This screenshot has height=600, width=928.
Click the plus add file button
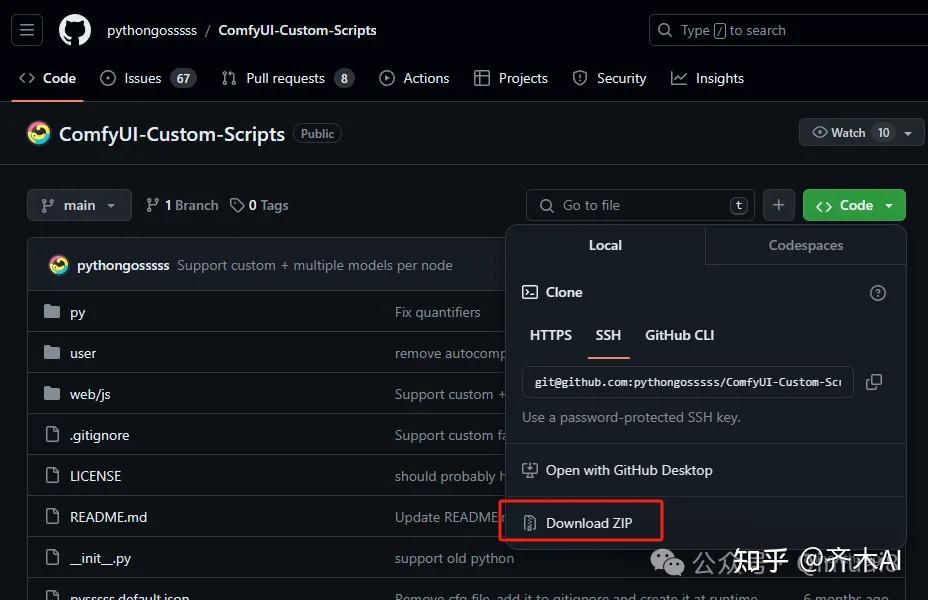click(x=778, y=205)
